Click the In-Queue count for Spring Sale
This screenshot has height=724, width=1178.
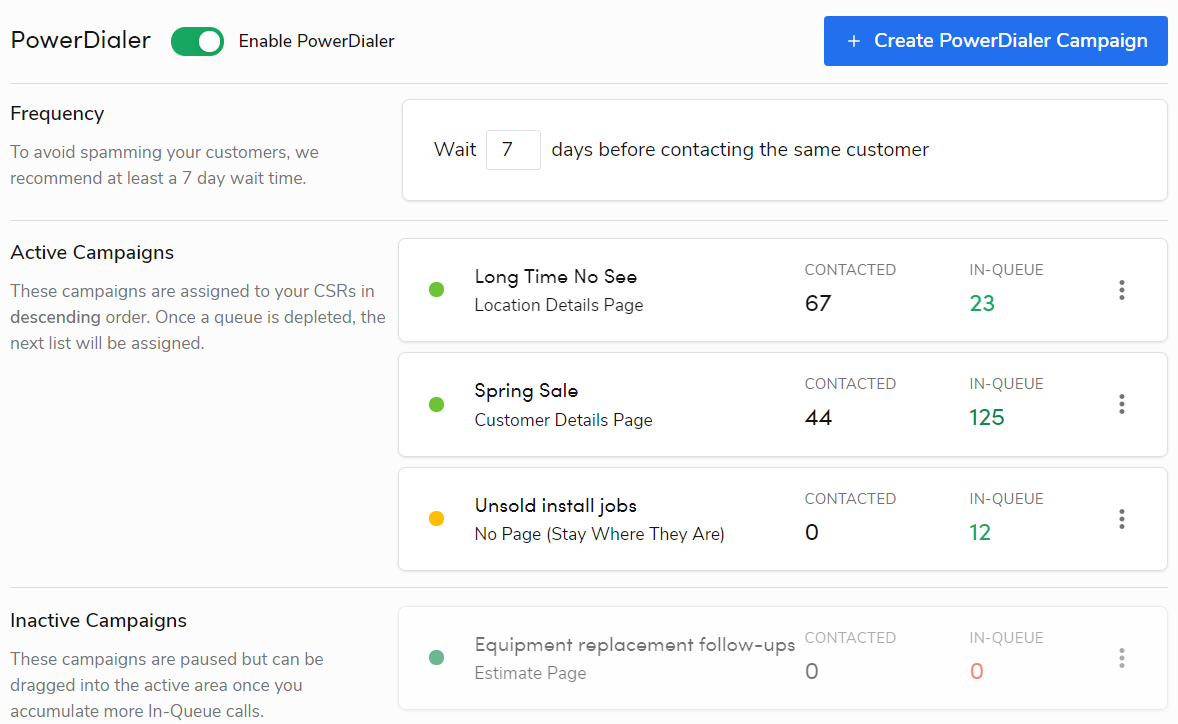pyautogui.click(x=987, y=417)
